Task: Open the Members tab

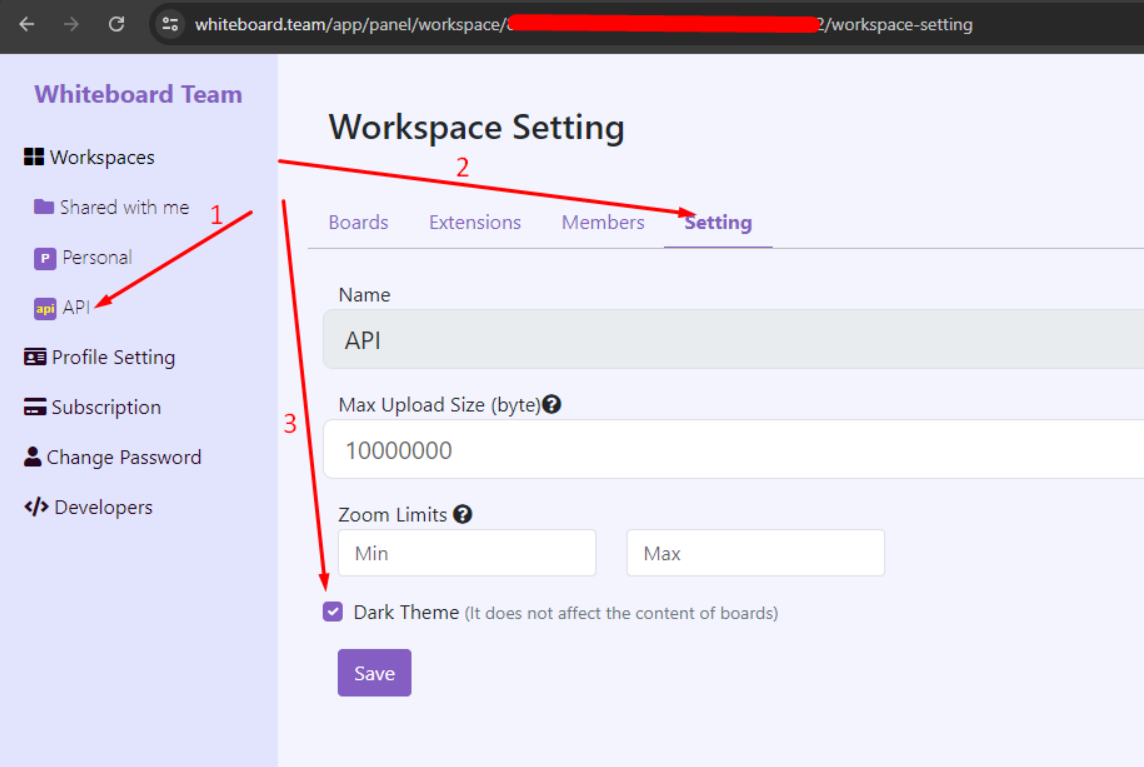Action: 603,222
